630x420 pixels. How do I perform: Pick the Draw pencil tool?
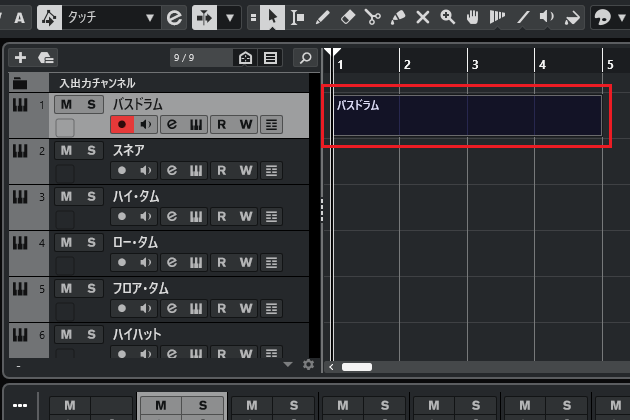[322, 17]
